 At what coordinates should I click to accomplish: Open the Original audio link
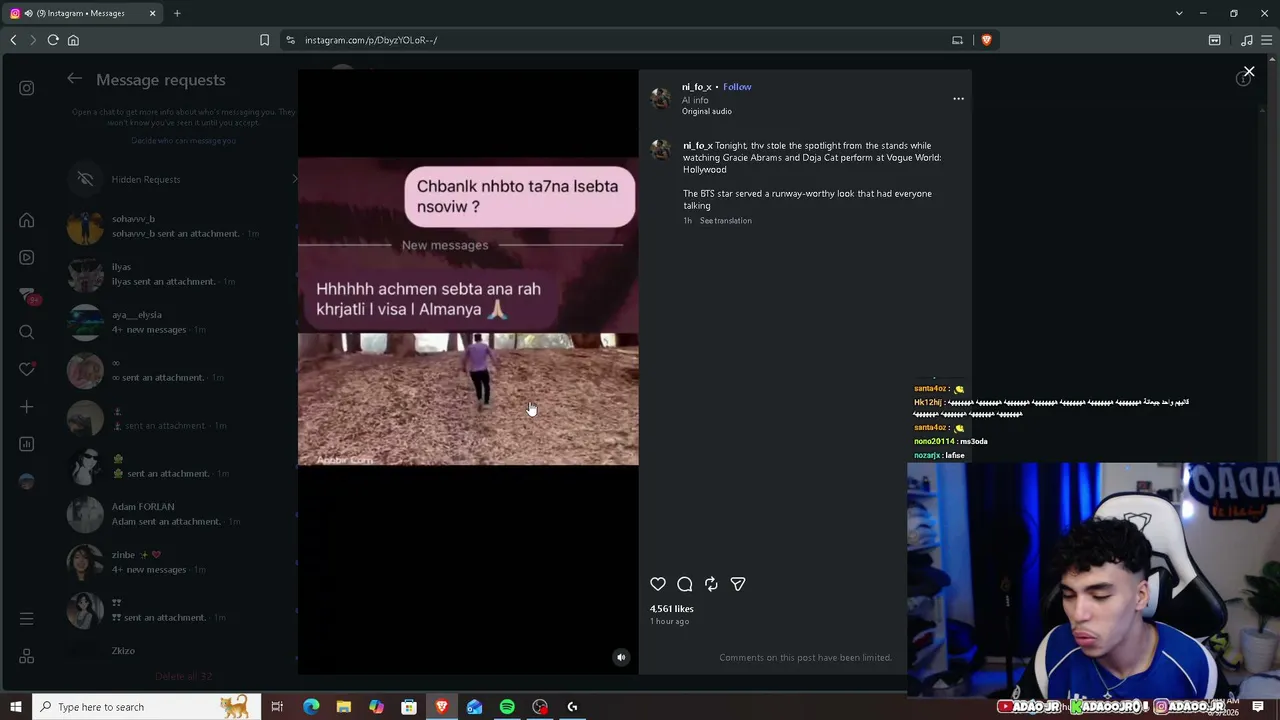click(707, 111)
